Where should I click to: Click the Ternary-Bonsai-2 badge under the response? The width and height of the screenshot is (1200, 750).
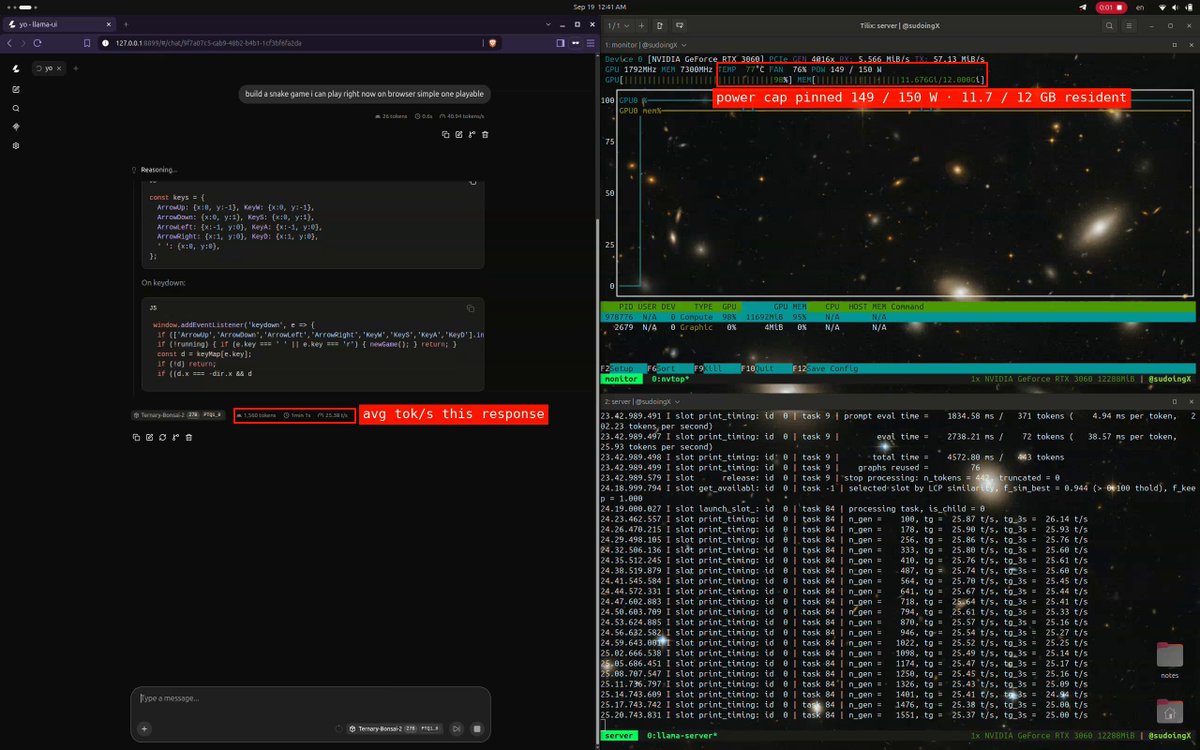click(x=180, y=414)
